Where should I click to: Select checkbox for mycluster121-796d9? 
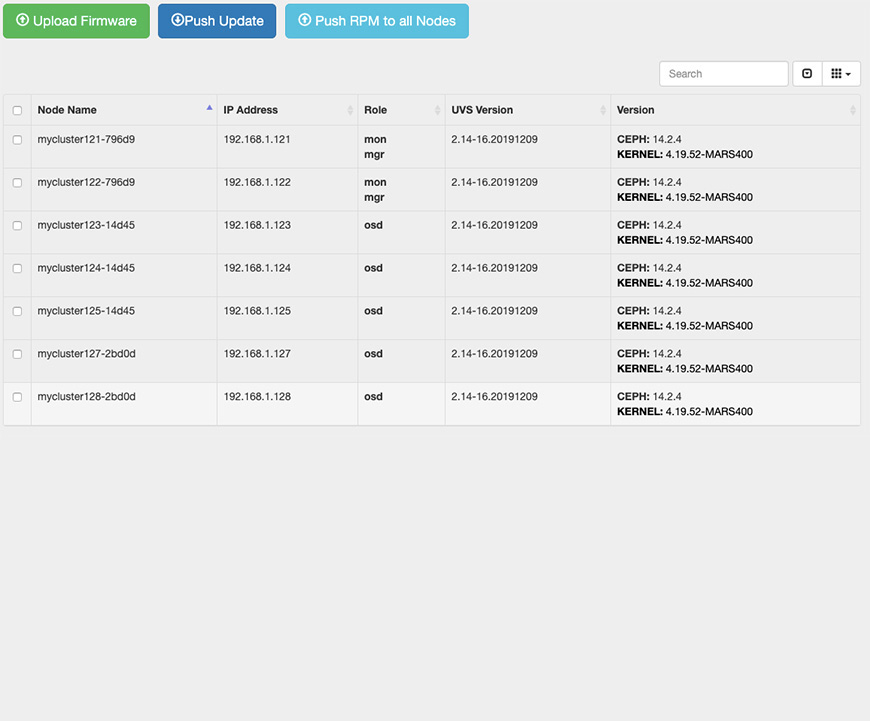point(17,140)
